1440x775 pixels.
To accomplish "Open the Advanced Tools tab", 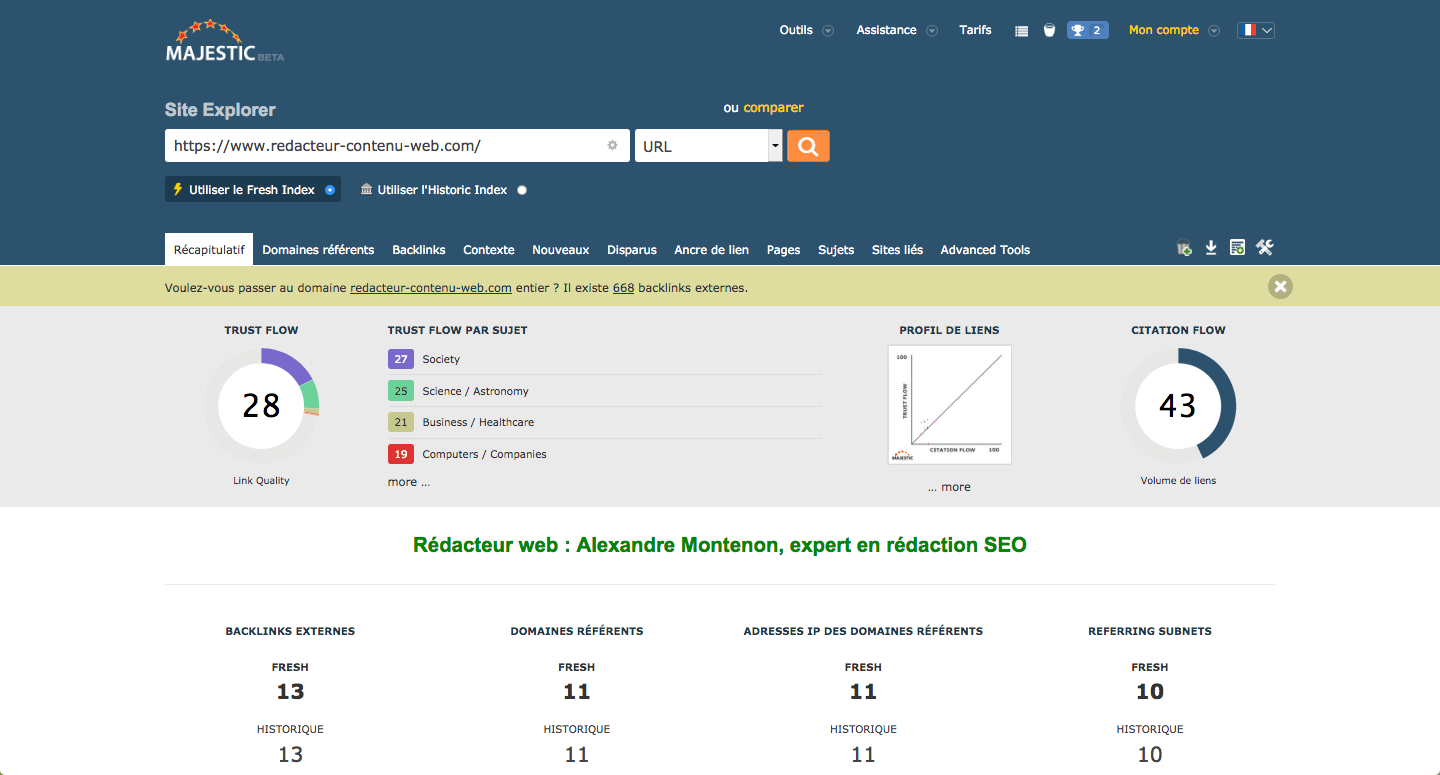I will [x=985, y=250].
